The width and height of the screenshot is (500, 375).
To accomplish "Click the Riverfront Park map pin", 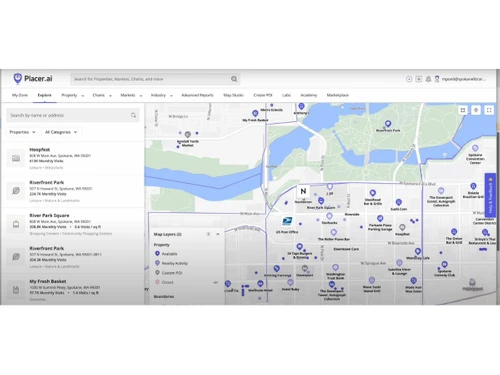I will [388, 124].
